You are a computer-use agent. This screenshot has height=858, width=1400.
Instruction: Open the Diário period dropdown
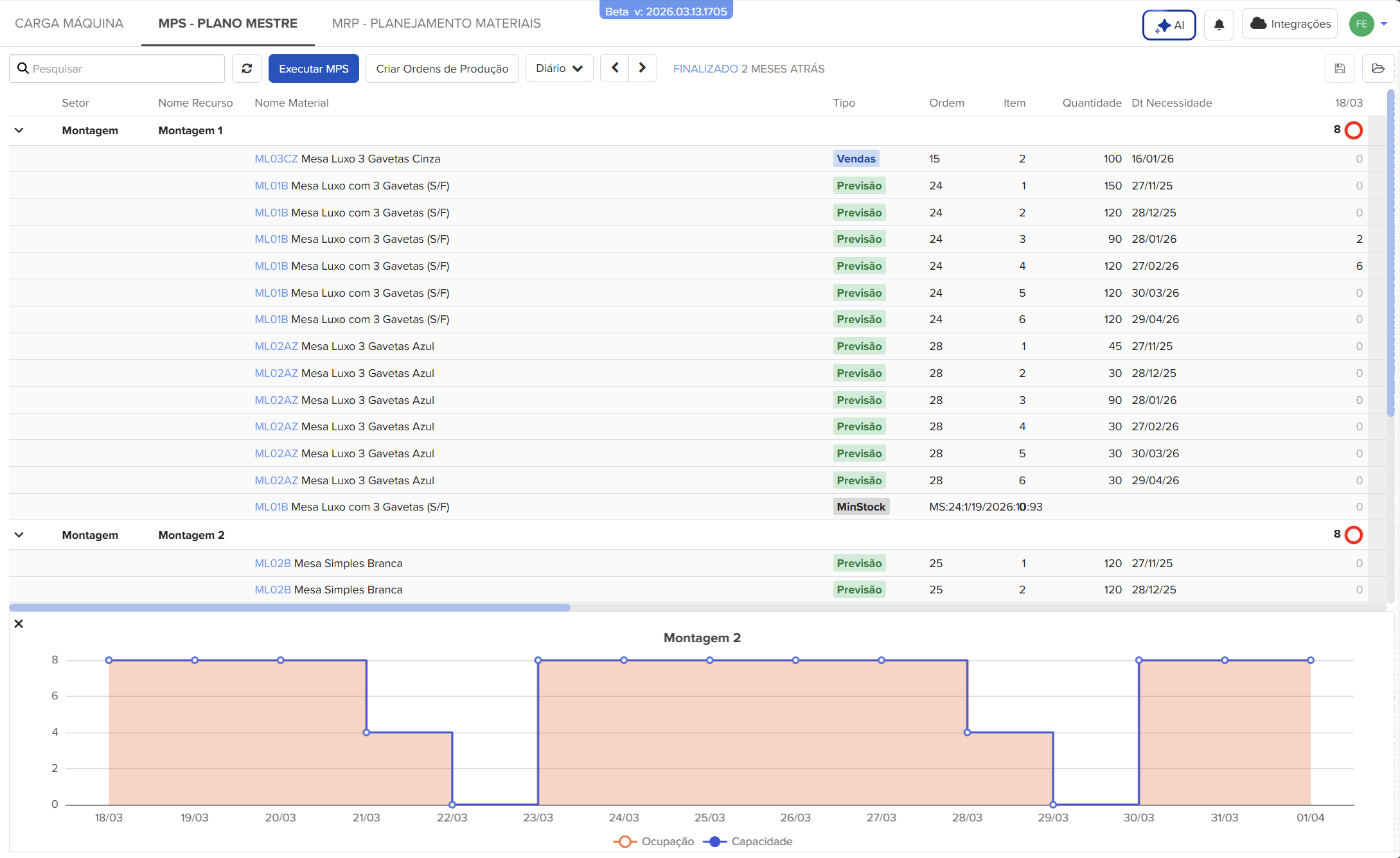click(x=559, y=68)
